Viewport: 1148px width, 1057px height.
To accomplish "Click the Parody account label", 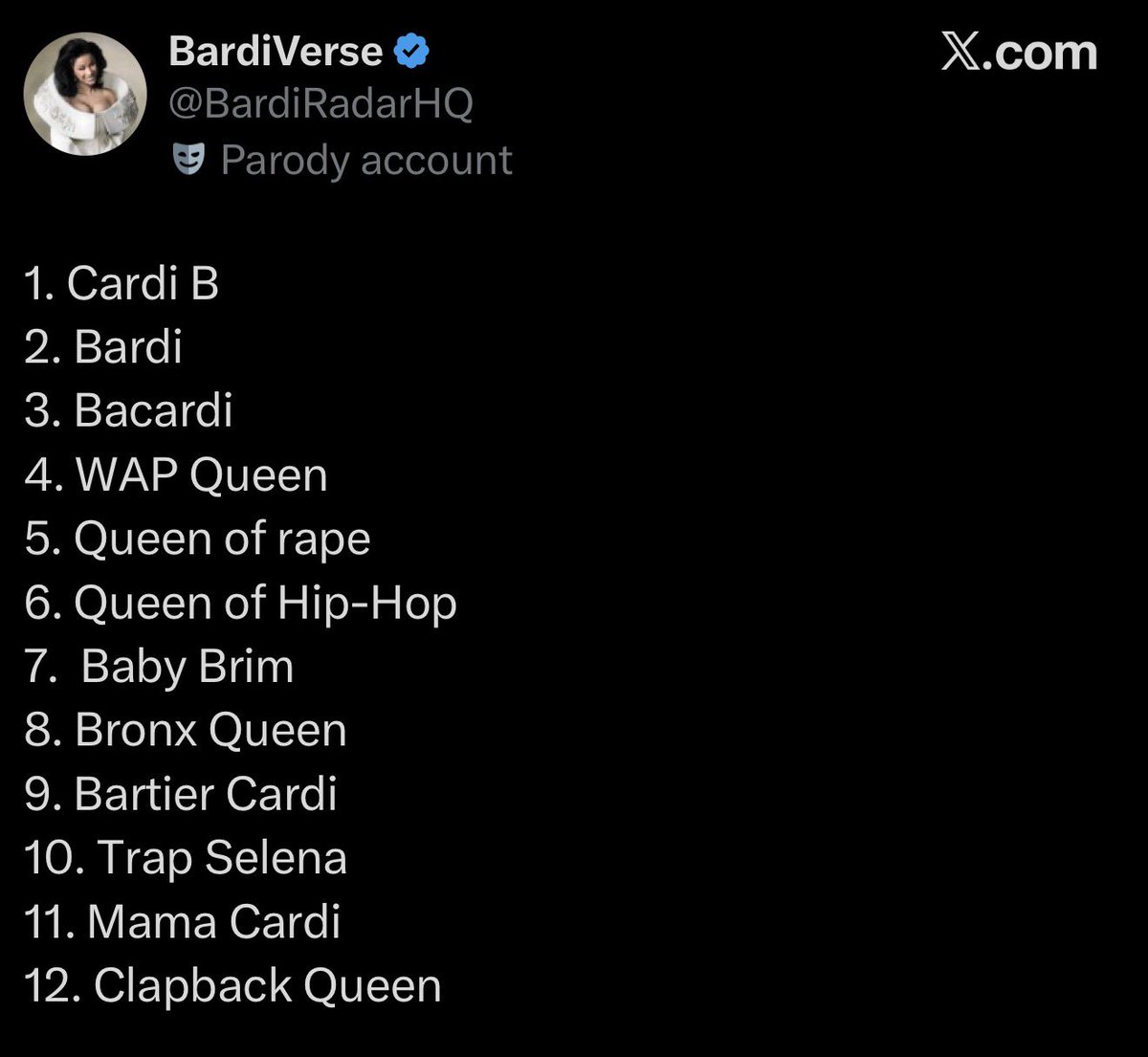I will (366, 160).
